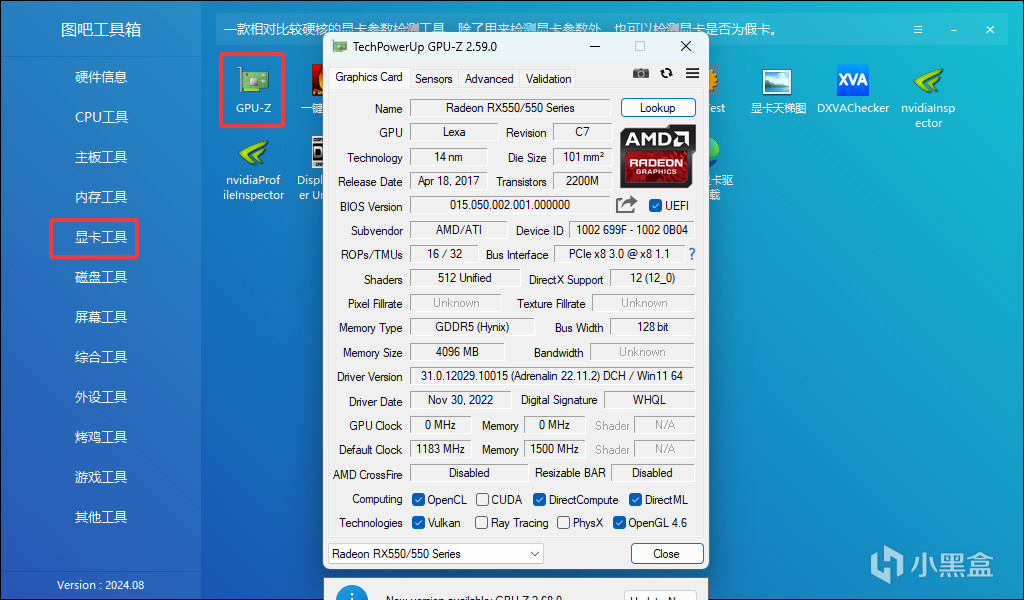Click the blue info icon in the update notice
Image resolution: width=1024 pixels, height=600 pixels.
pyautogui.click(x=352, y=593)
